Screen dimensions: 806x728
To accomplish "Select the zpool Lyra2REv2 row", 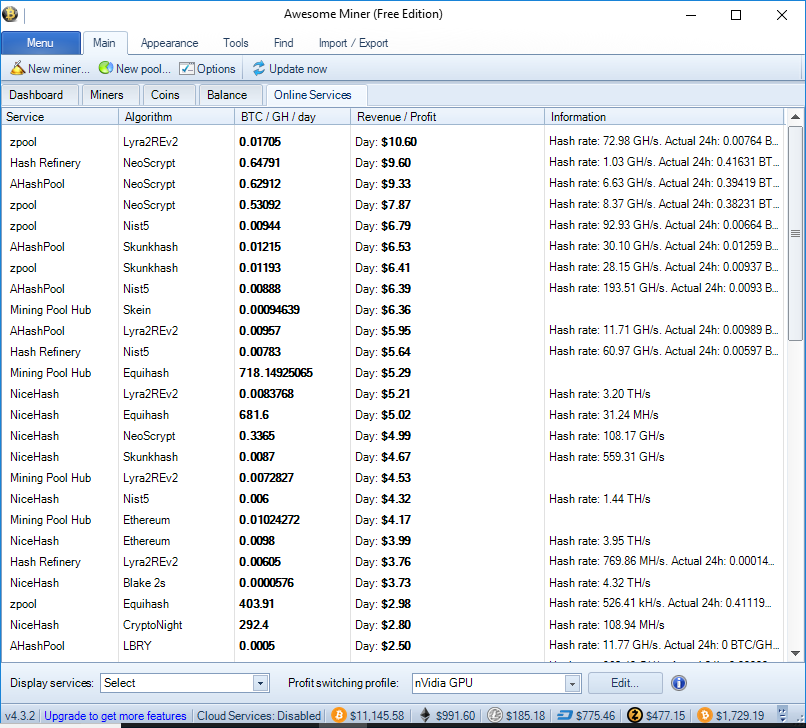I will pyautogui.click(x=394, y=141).
